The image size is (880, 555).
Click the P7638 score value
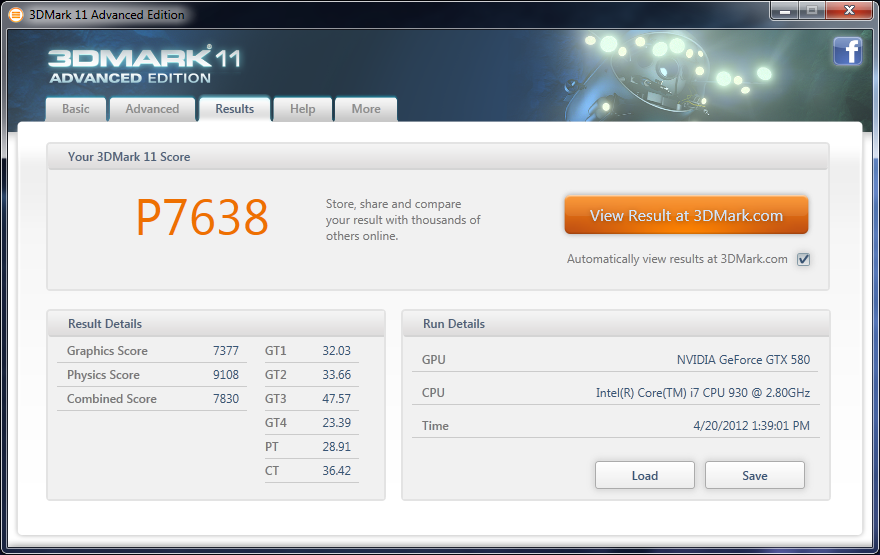click(202, 218)
